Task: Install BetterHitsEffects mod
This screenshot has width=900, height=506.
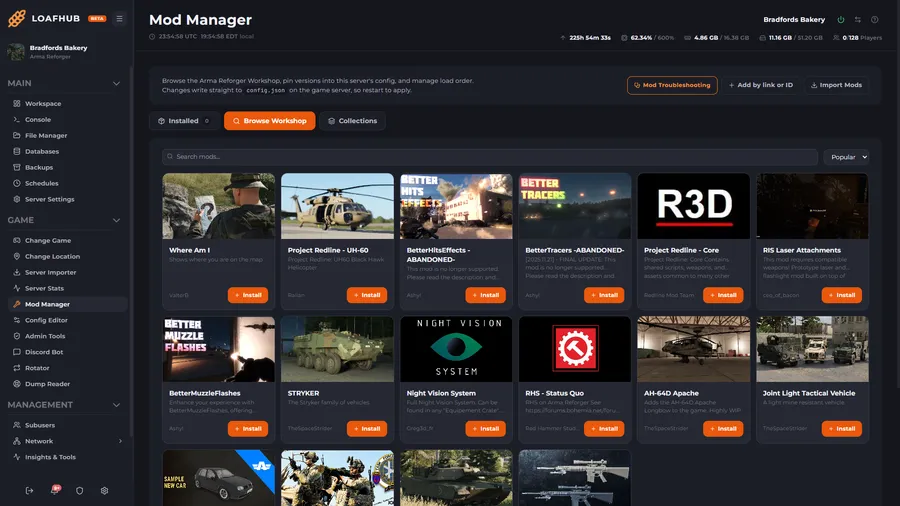Action: tap(486, 295)
